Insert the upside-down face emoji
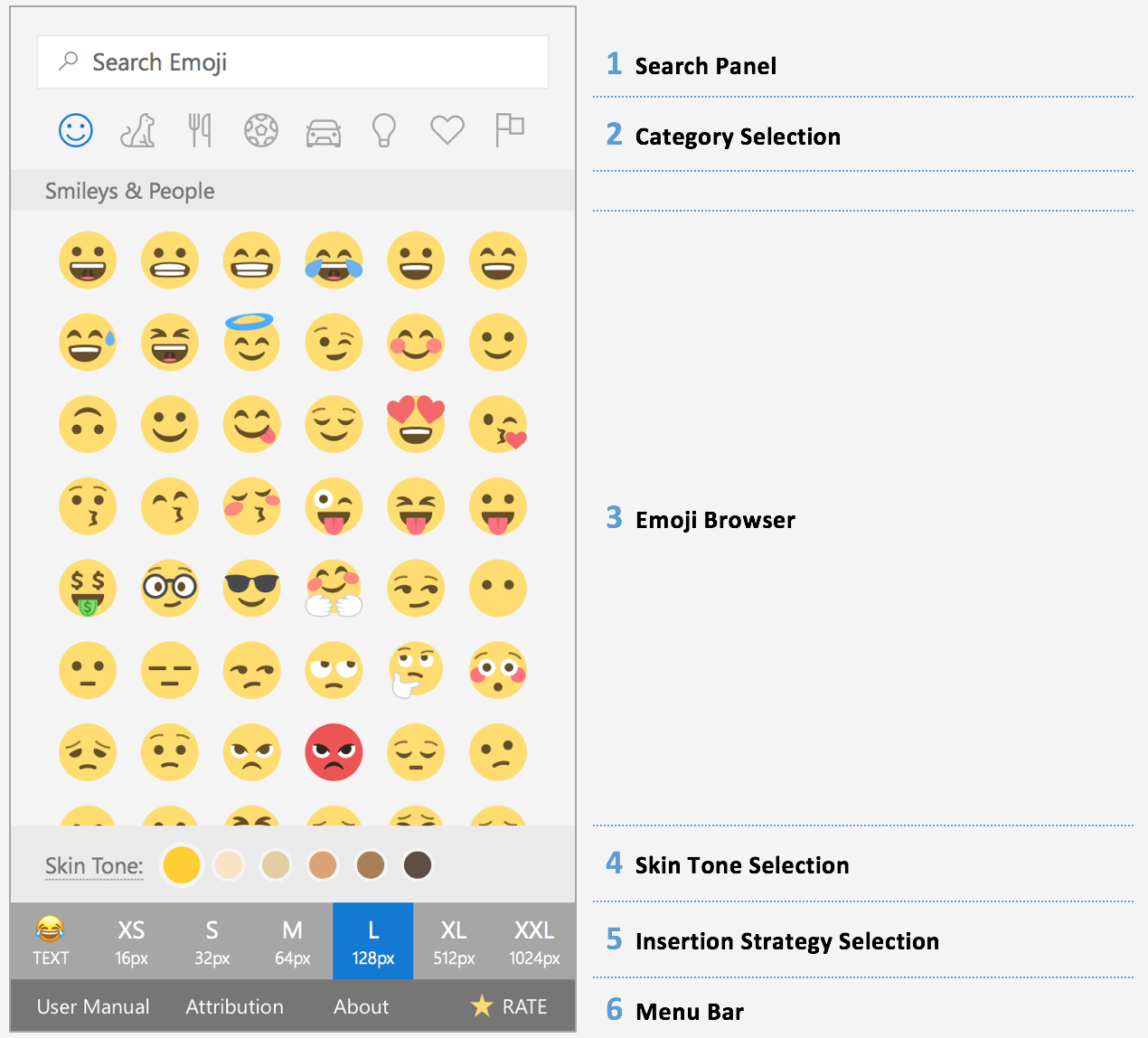This screenshot has width=1148, height=1038. click(x=88, y=424)
